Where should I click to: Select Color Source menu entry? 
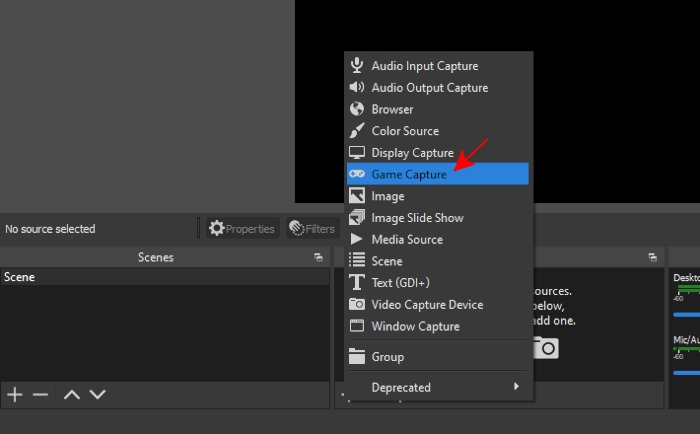tap(438, 131)
